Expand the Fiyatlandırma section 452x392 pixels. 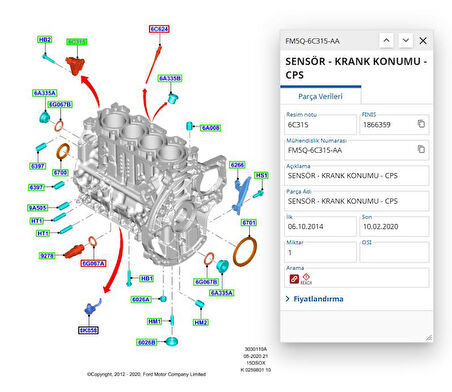pos(315,299)
